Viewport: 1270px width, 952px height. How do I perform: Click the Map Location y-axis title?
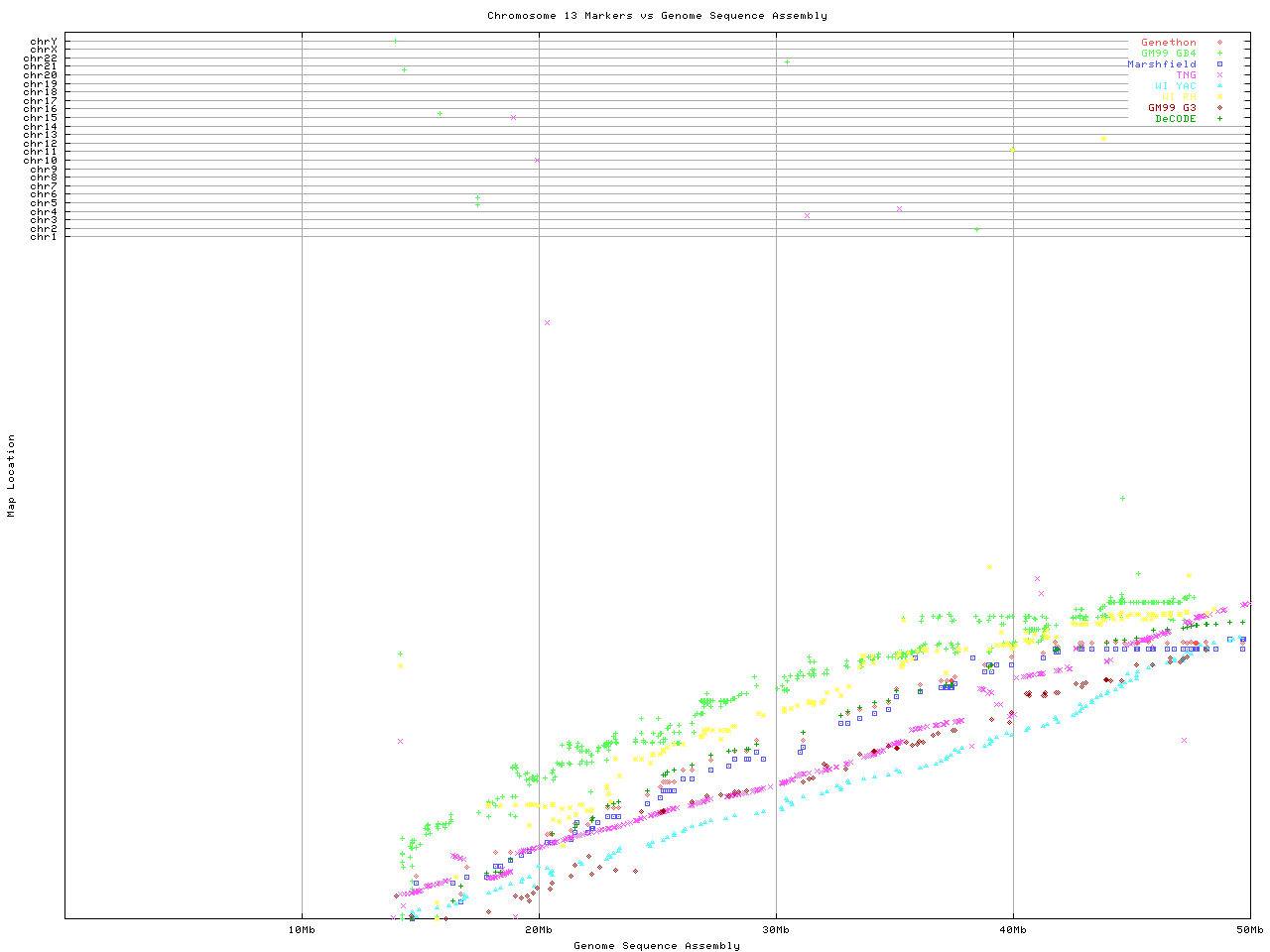coord(12,476)
